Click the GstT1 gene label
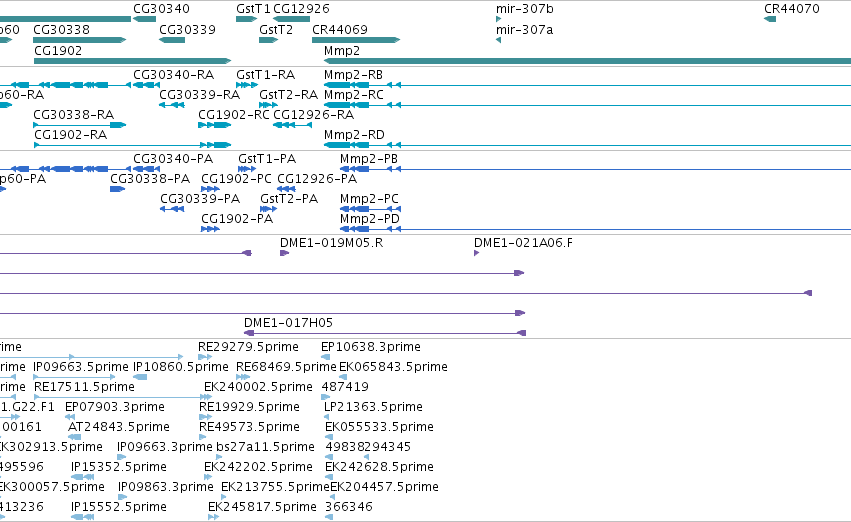The height and width of the screenshot is (522, 851). 253,9
